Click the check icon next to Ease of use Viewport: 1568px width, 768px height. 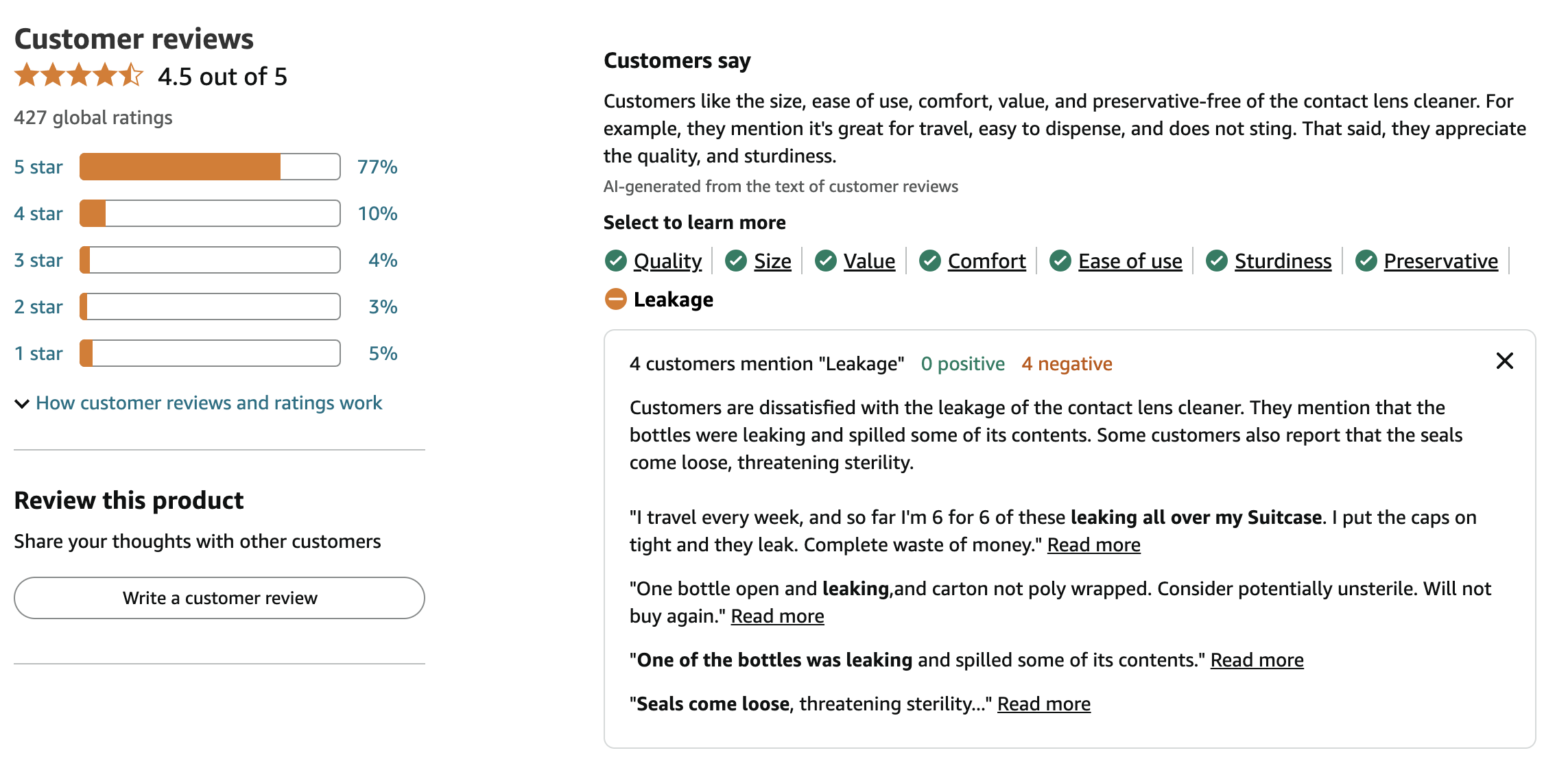(x=1060, y=261)
